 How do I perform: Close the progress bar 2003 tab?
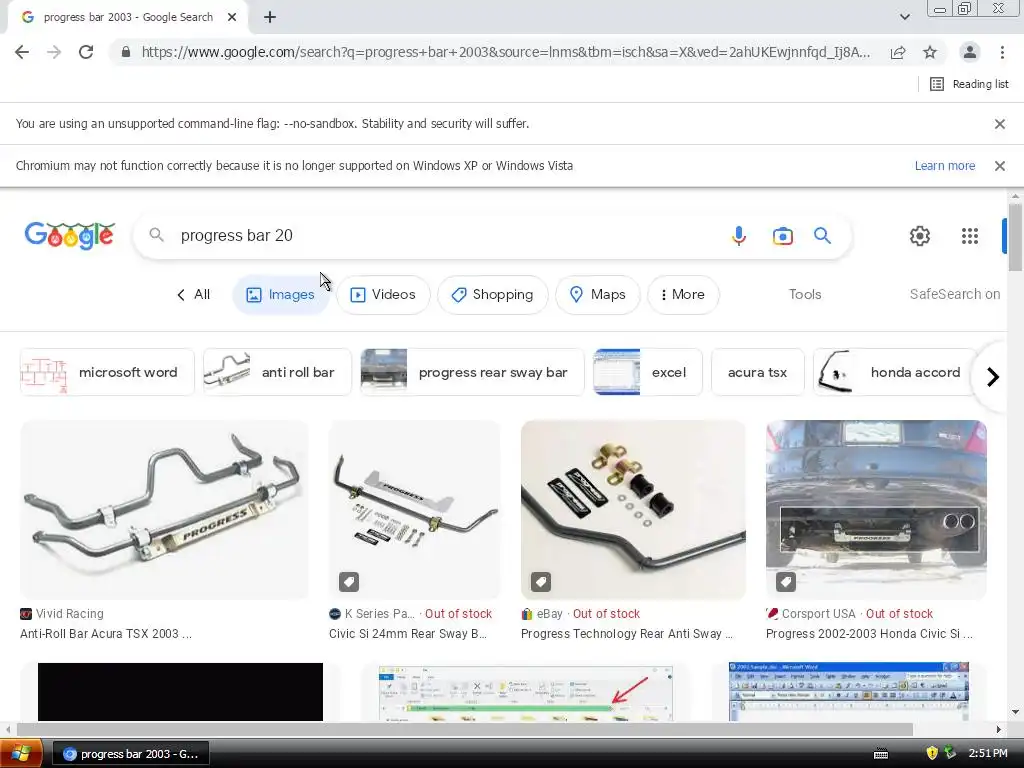[x=232, y=17]
